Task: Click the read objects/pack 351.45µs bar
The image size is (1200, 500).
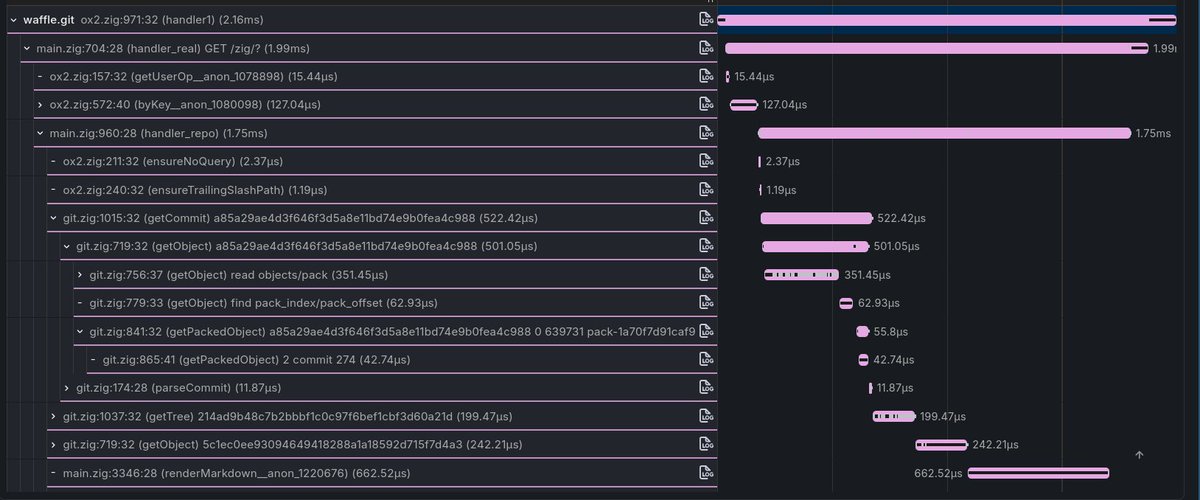Action: click(802, 274)
